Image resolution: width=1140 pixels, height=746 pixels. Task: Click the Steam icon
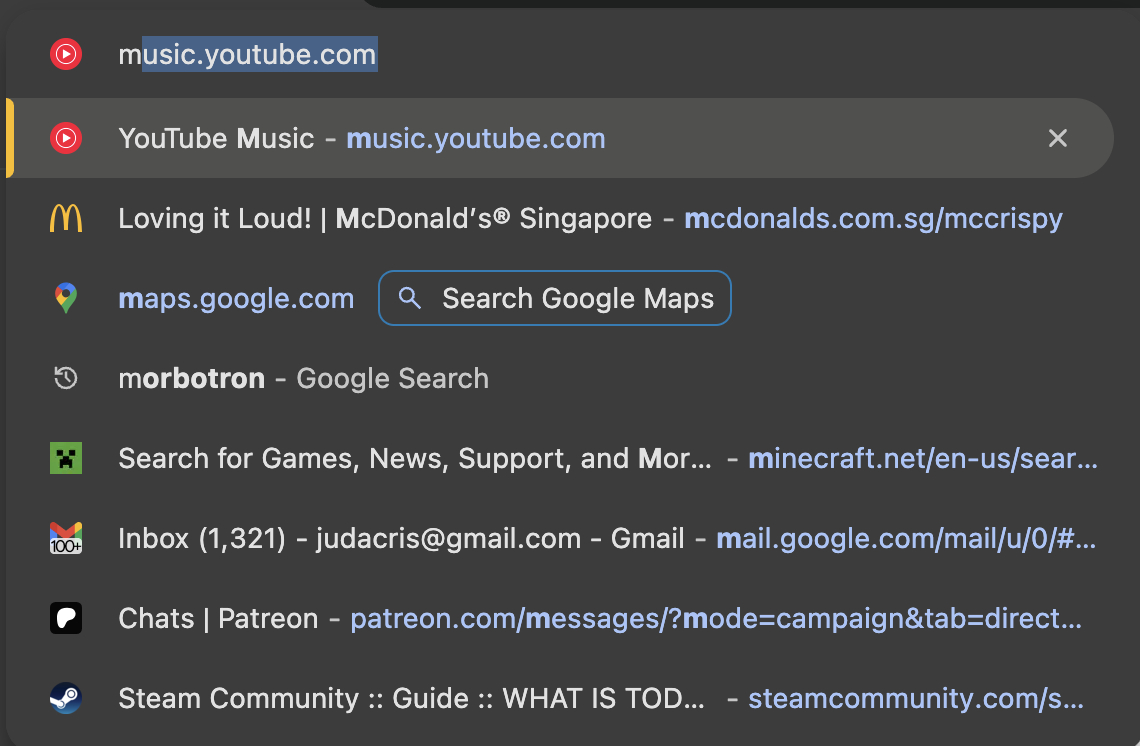66,698
